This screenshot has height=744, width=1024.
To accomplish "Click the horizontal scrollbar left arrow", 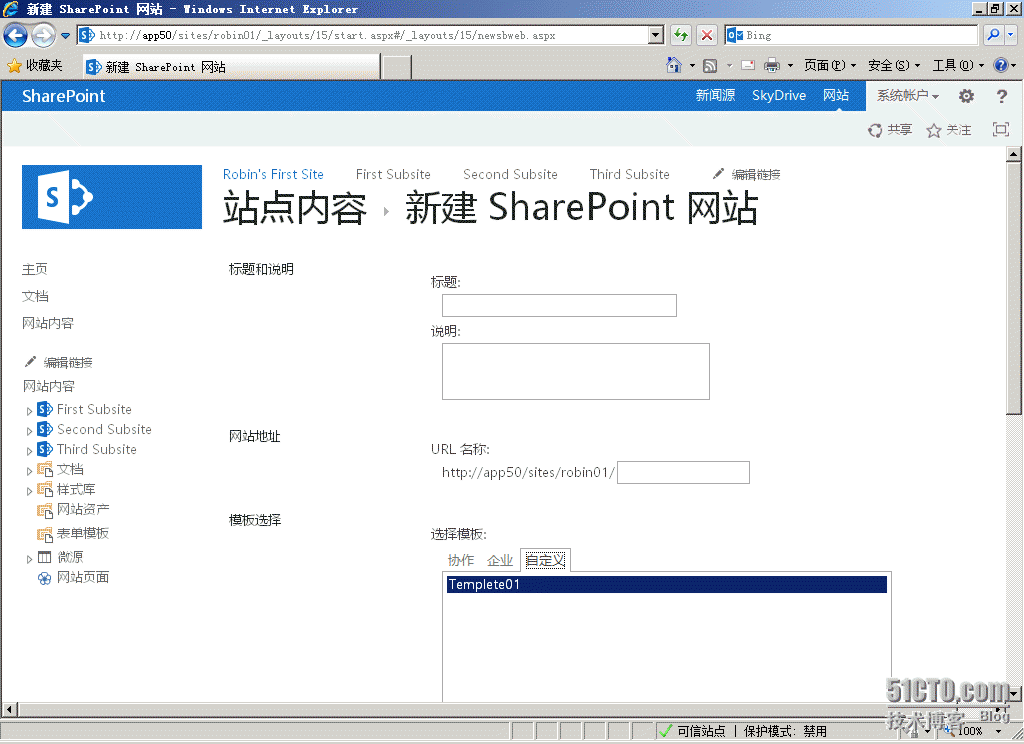I will click(9, 709).
